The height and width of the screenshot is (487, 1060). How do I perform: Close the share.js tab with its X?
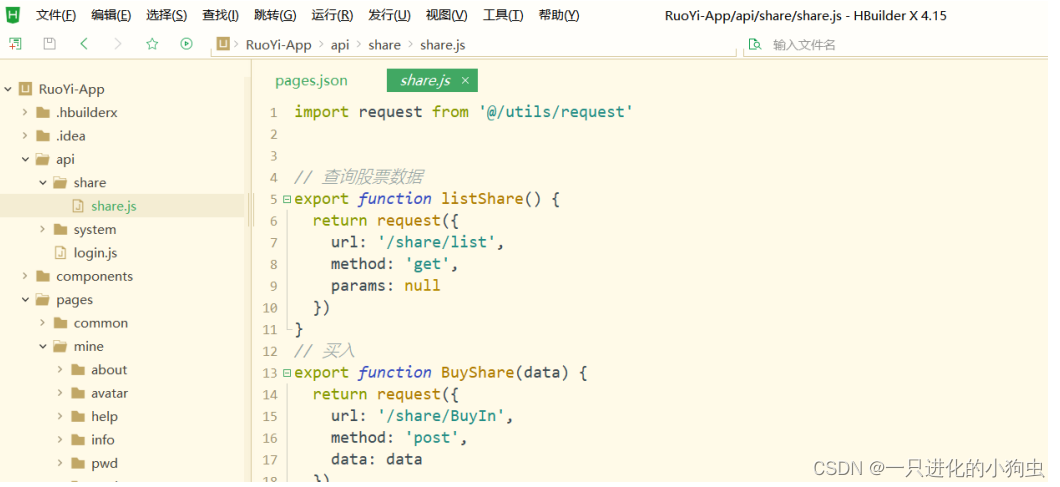point(465,80)
